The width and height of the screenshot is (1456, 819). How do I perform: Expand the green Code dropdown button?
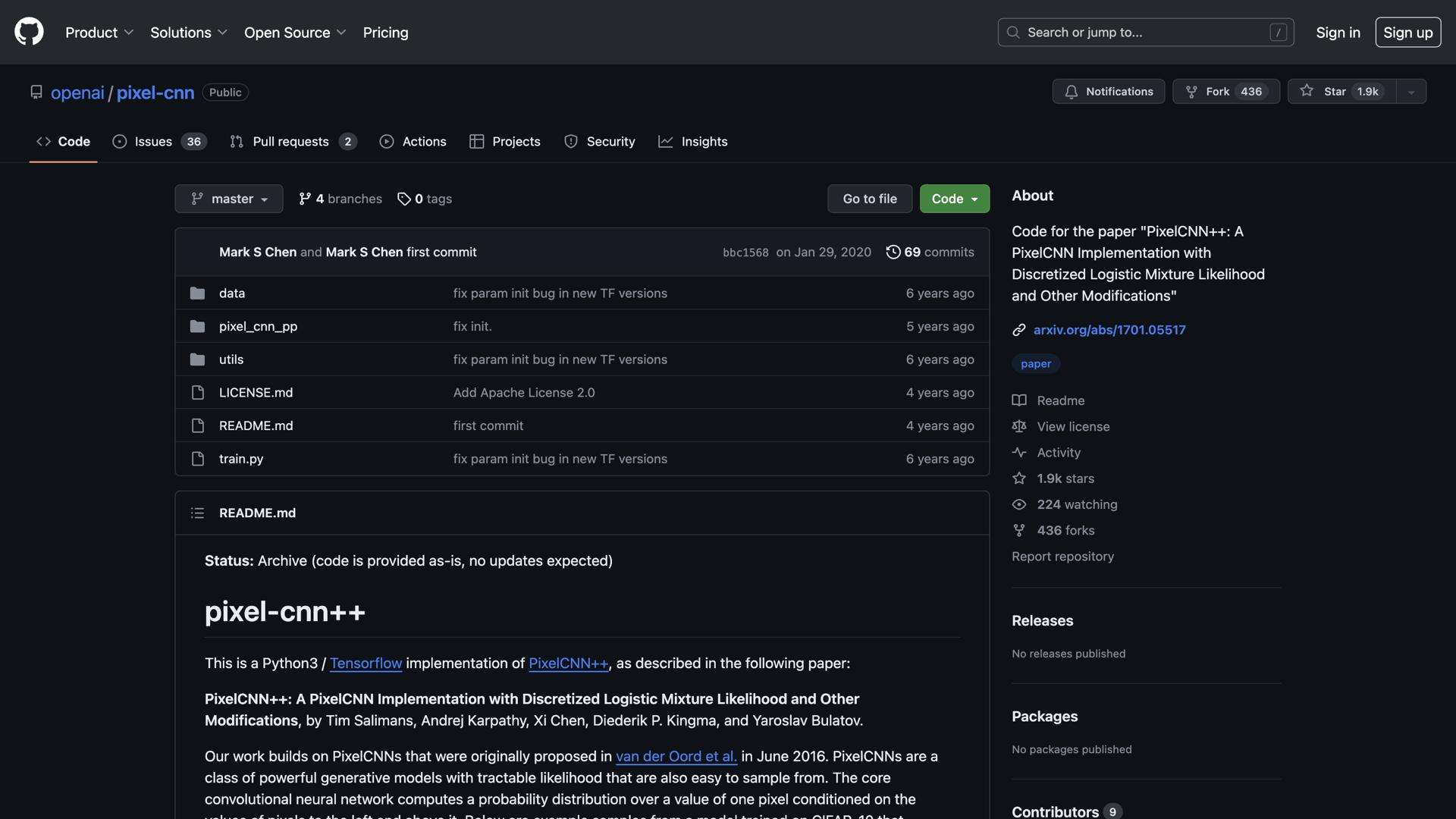954,199
